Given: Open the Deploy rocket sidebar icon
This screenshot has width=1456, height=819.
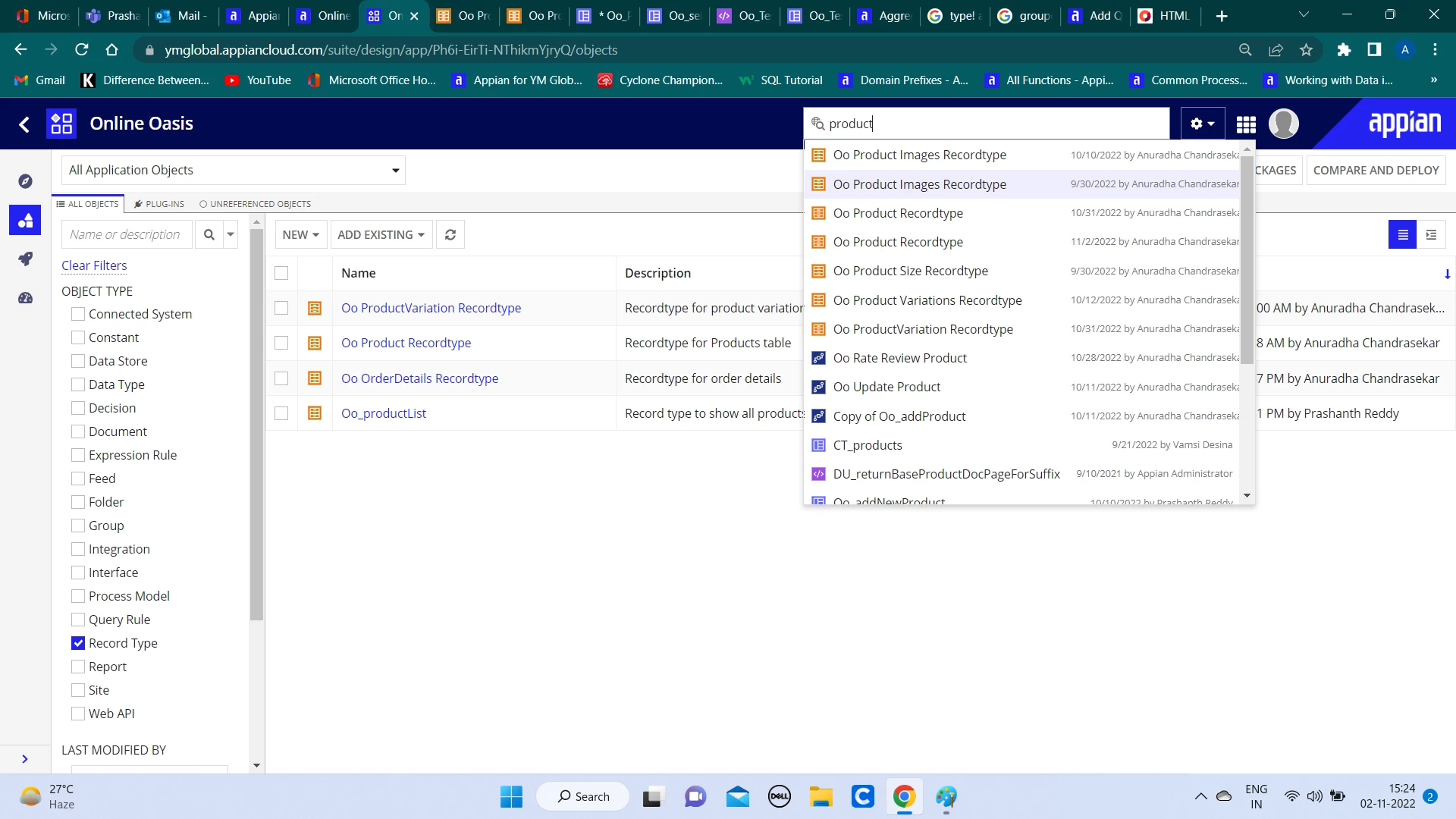Looking at the screenshot, I should tap(25, 259).
